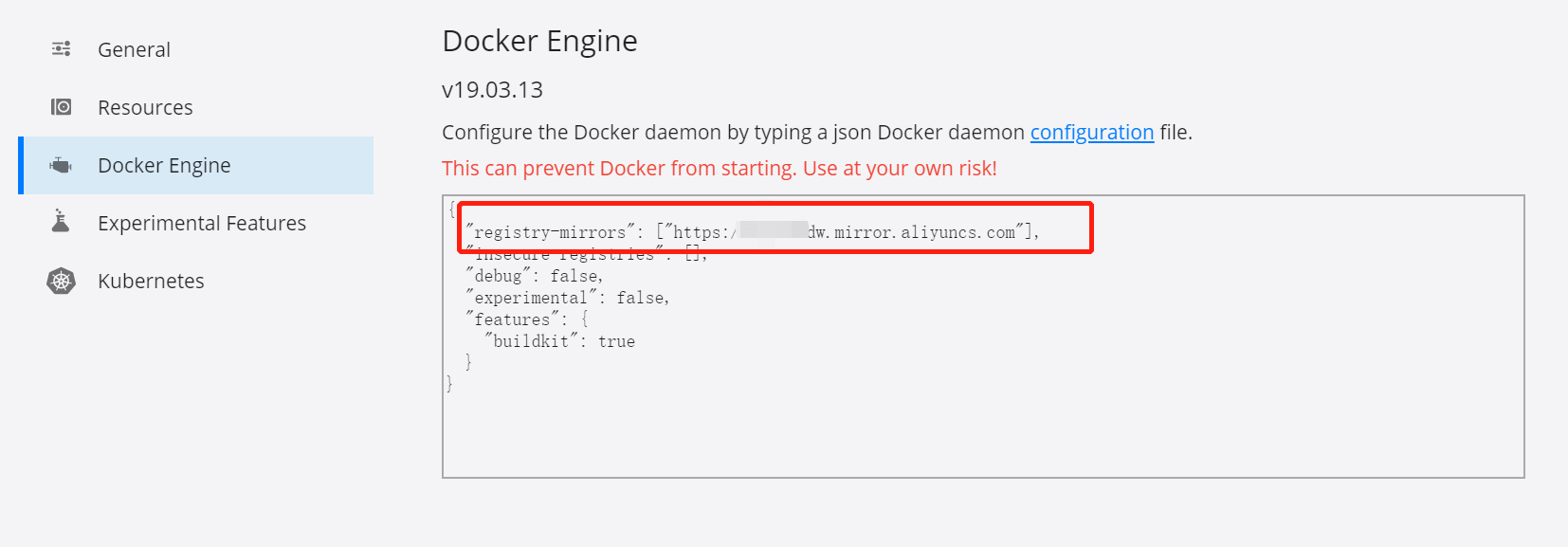Click the red startup risk warning text
The height and width of the screenshot is (547, 1568).
coord(720,169)
